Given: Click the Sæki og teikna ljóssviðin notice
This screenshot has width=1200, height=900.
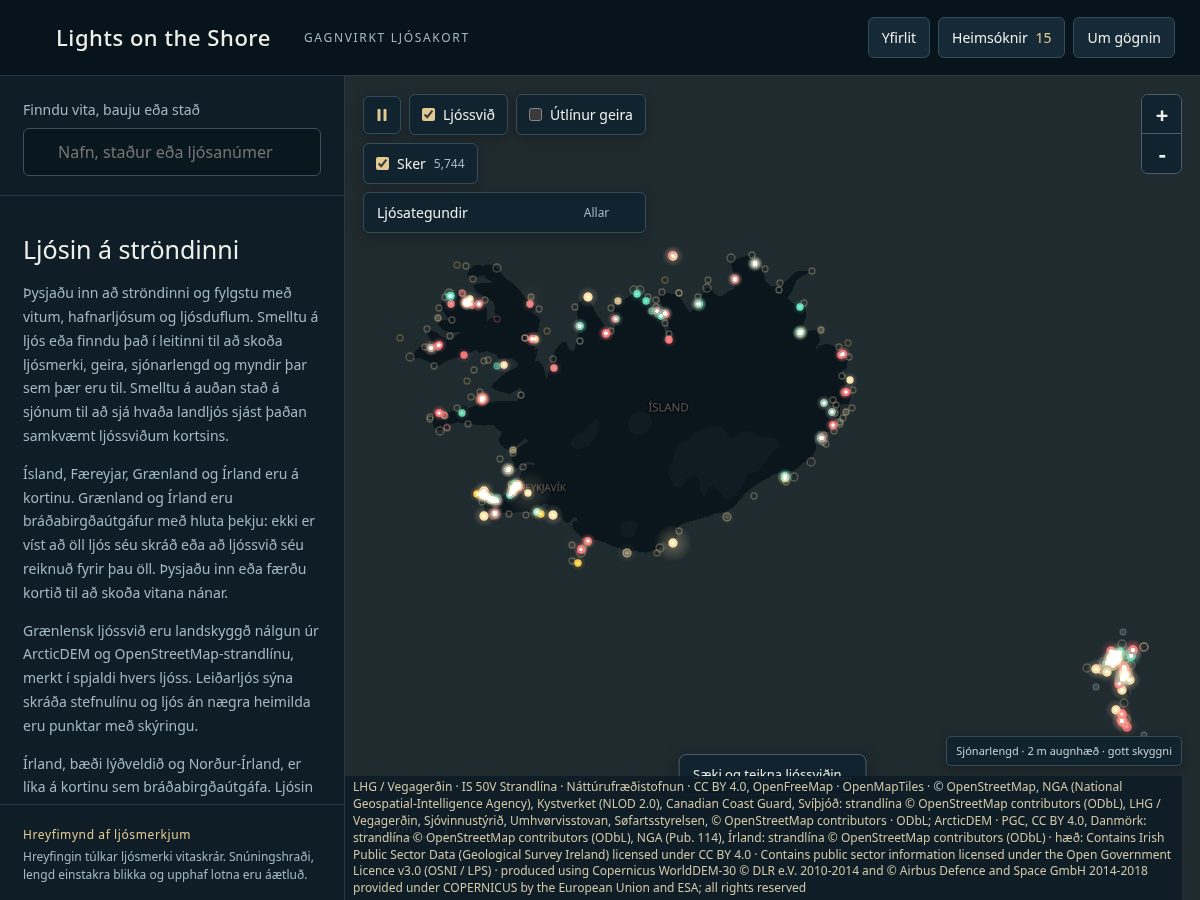Looking at the screenshot, I should point(772,766).
